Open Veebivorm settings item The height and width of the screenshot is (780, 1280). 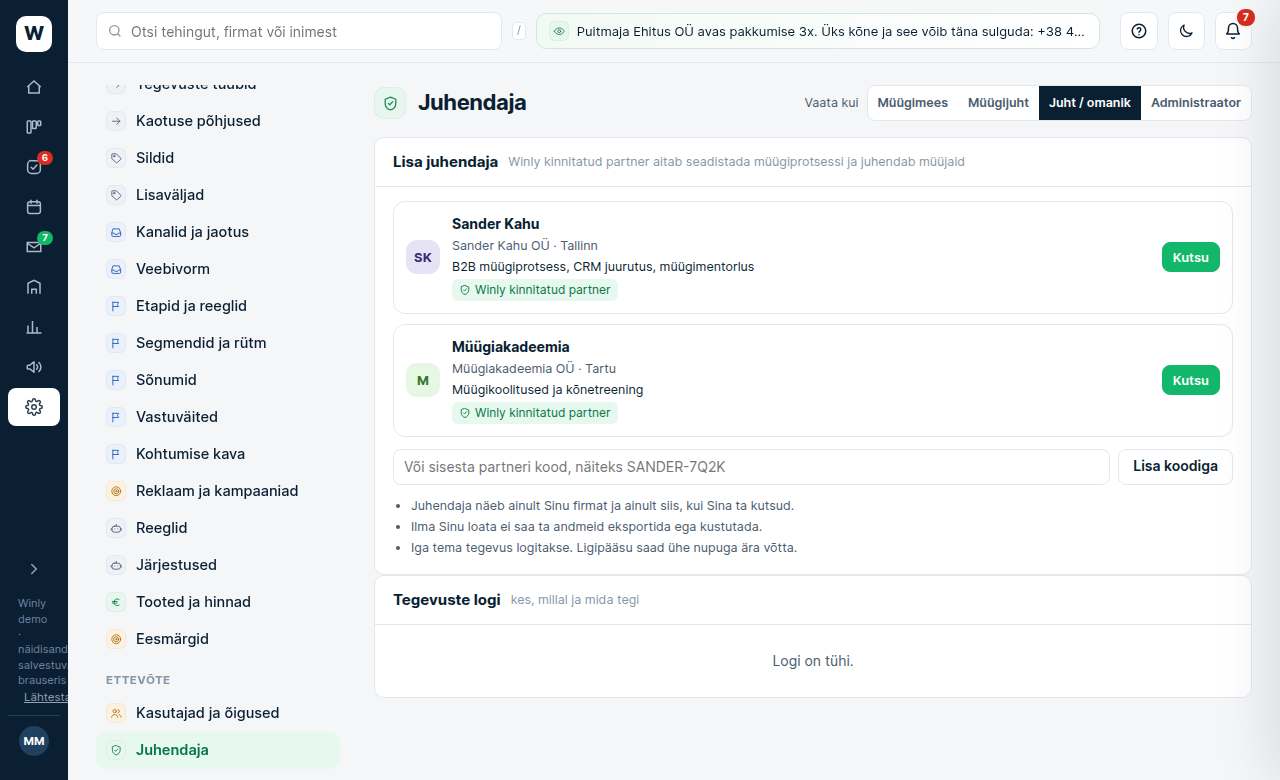pyautogui.click(x=218, y=269)
